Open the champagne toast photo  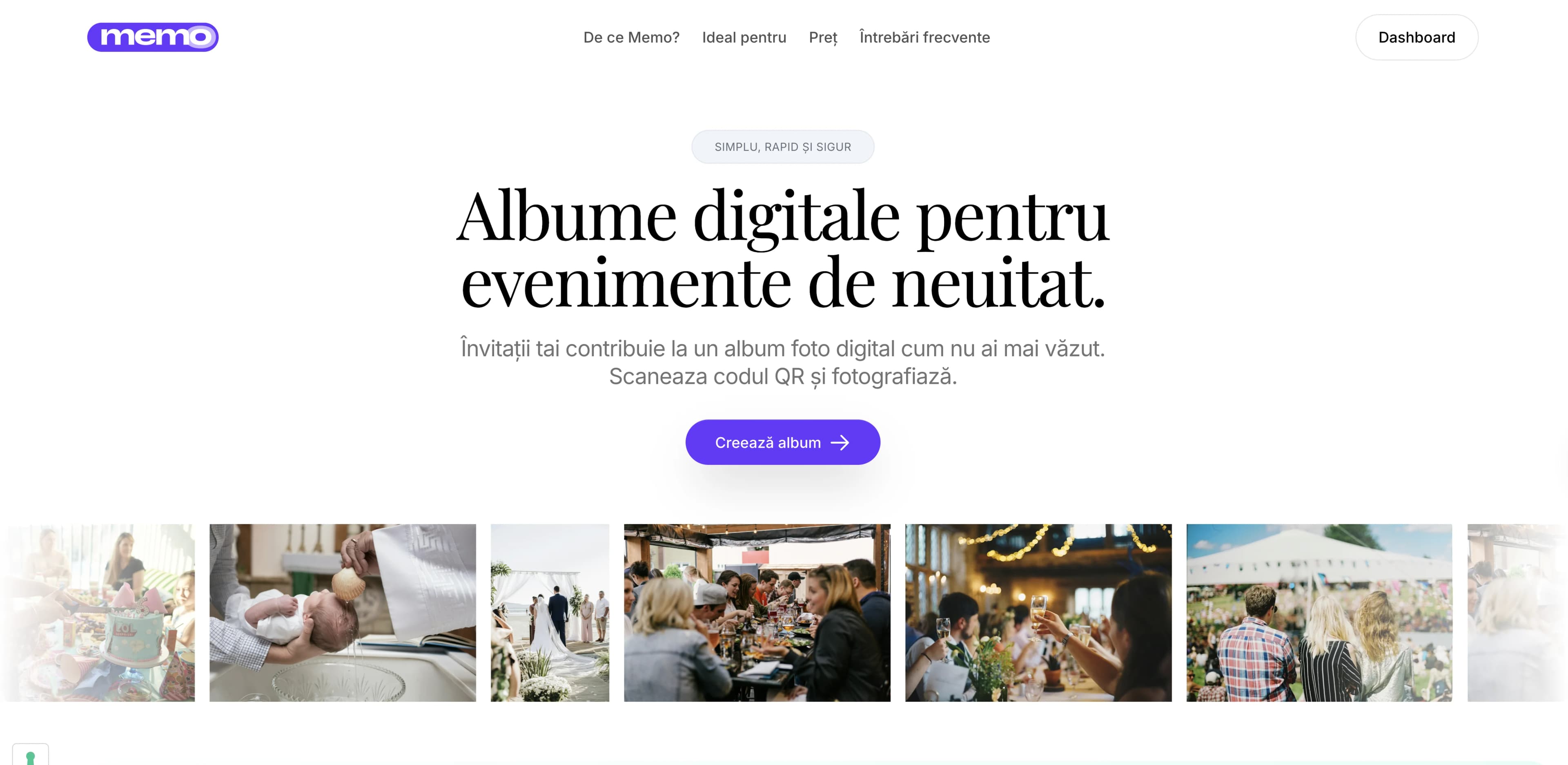pos(1038,613)
